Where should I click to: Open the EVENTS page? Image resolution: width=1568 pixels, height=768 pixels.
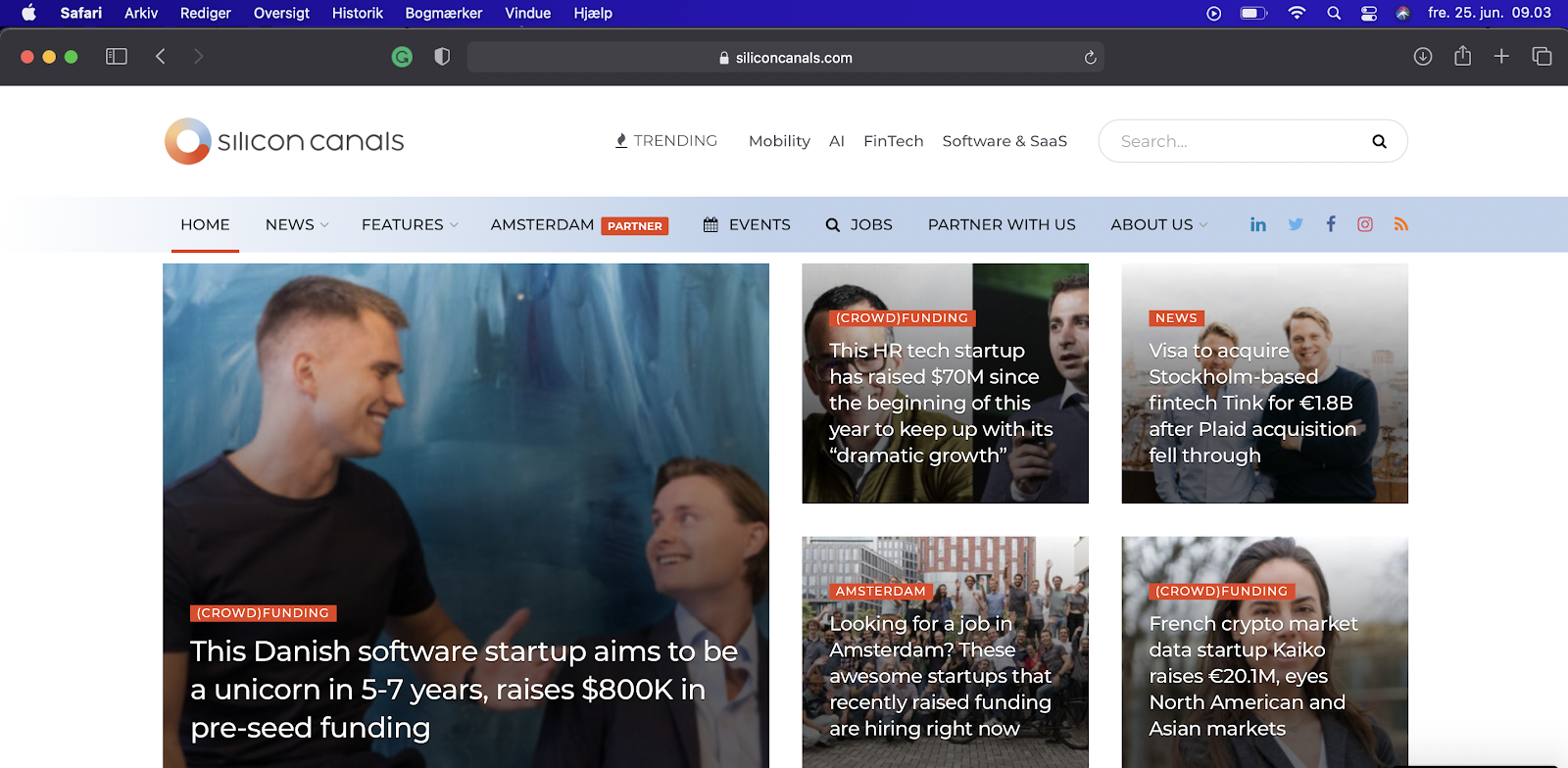747,224
